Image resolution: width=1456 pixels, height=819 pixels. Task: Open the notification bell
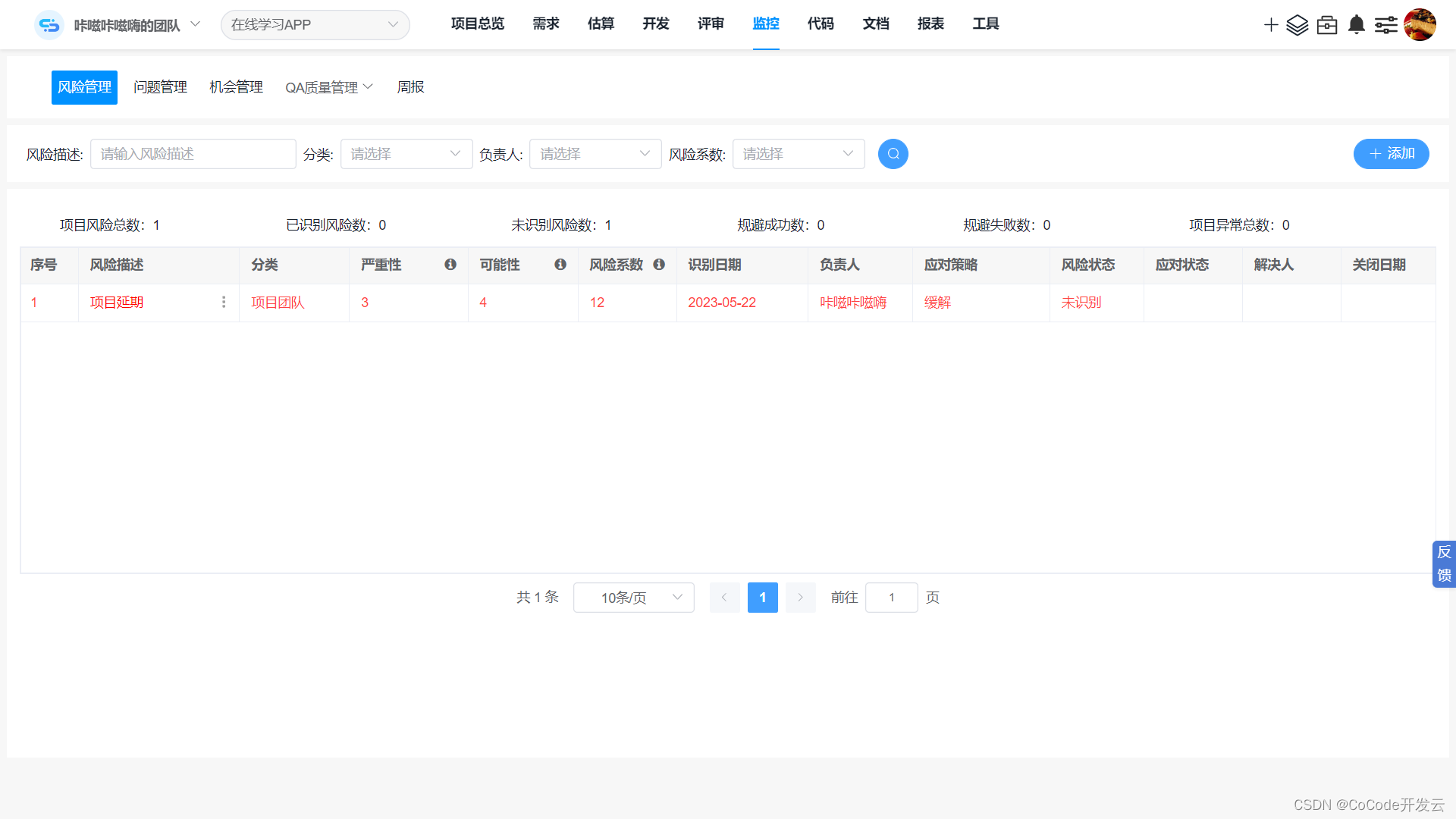click(1357, 25)
